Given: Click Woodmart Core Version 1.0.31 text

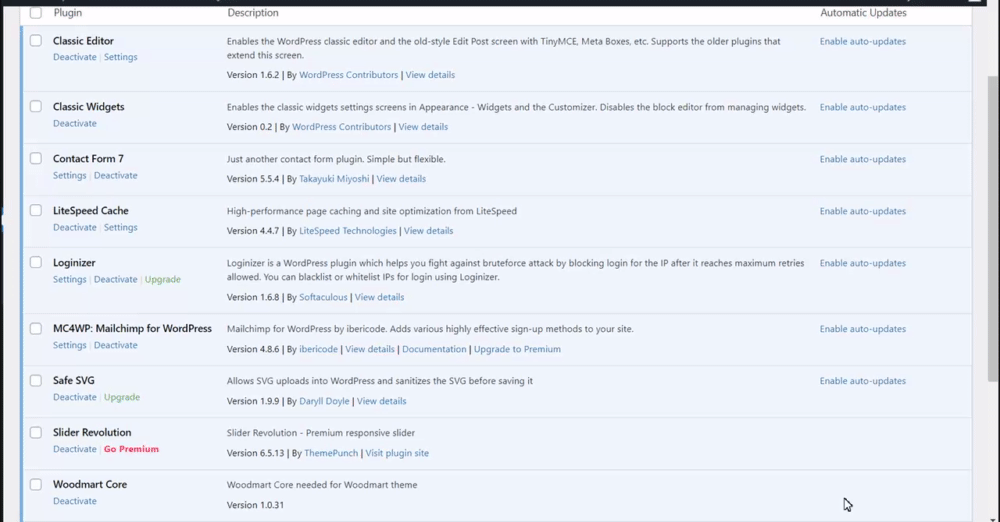Looking at the screenshot, I should (255, 505).
